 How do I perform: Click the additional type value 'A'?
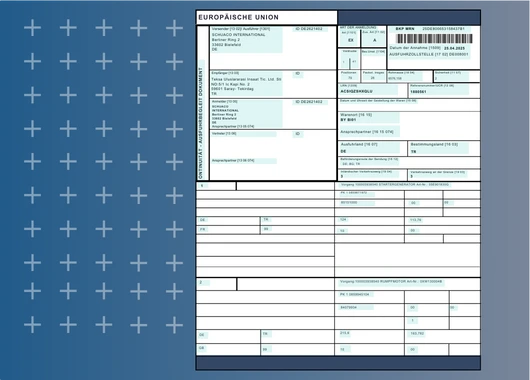pyautogui.click(x=374, y=40)
